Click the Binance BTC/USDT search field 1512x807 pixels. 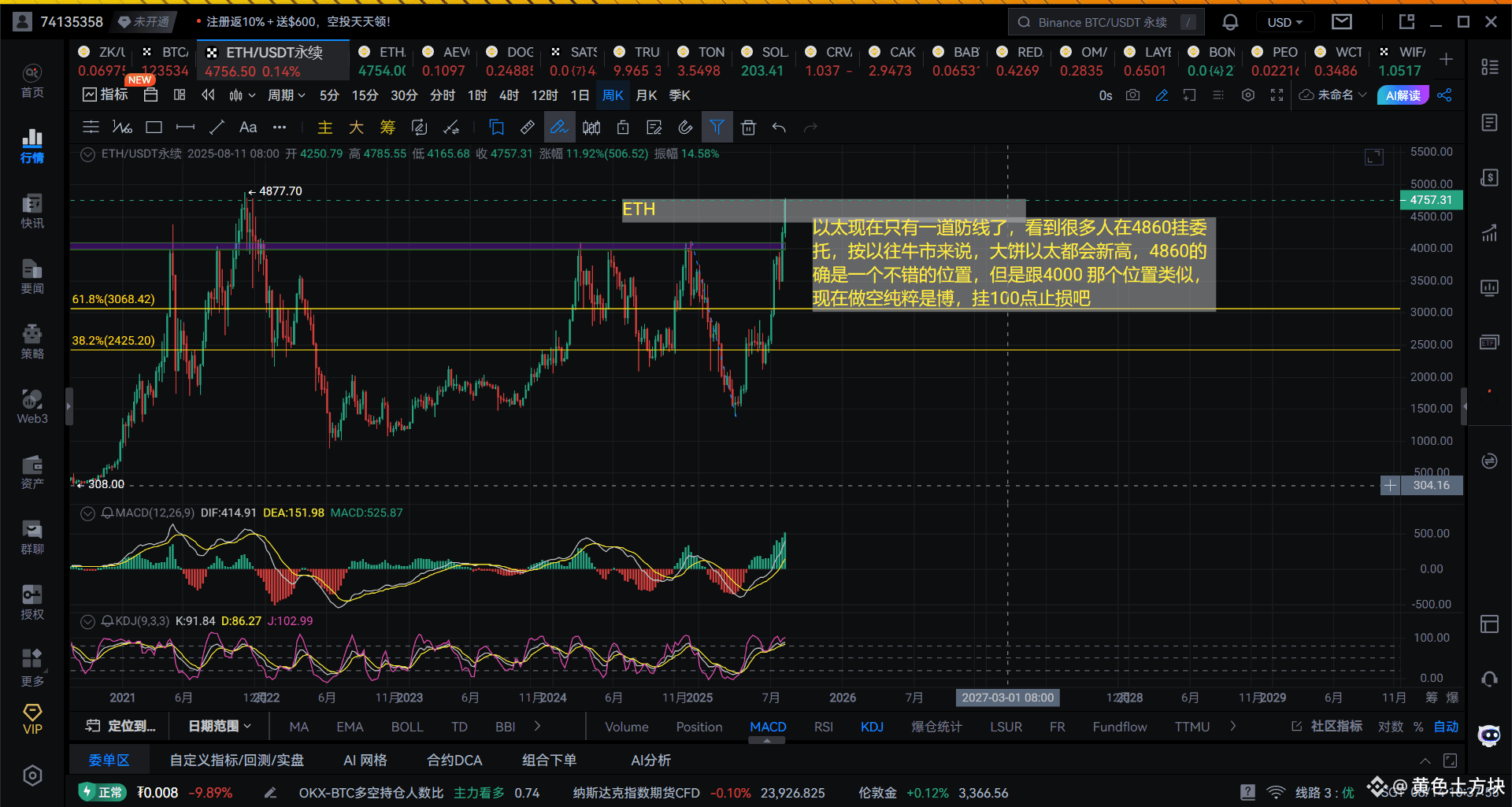[1106, 22]
